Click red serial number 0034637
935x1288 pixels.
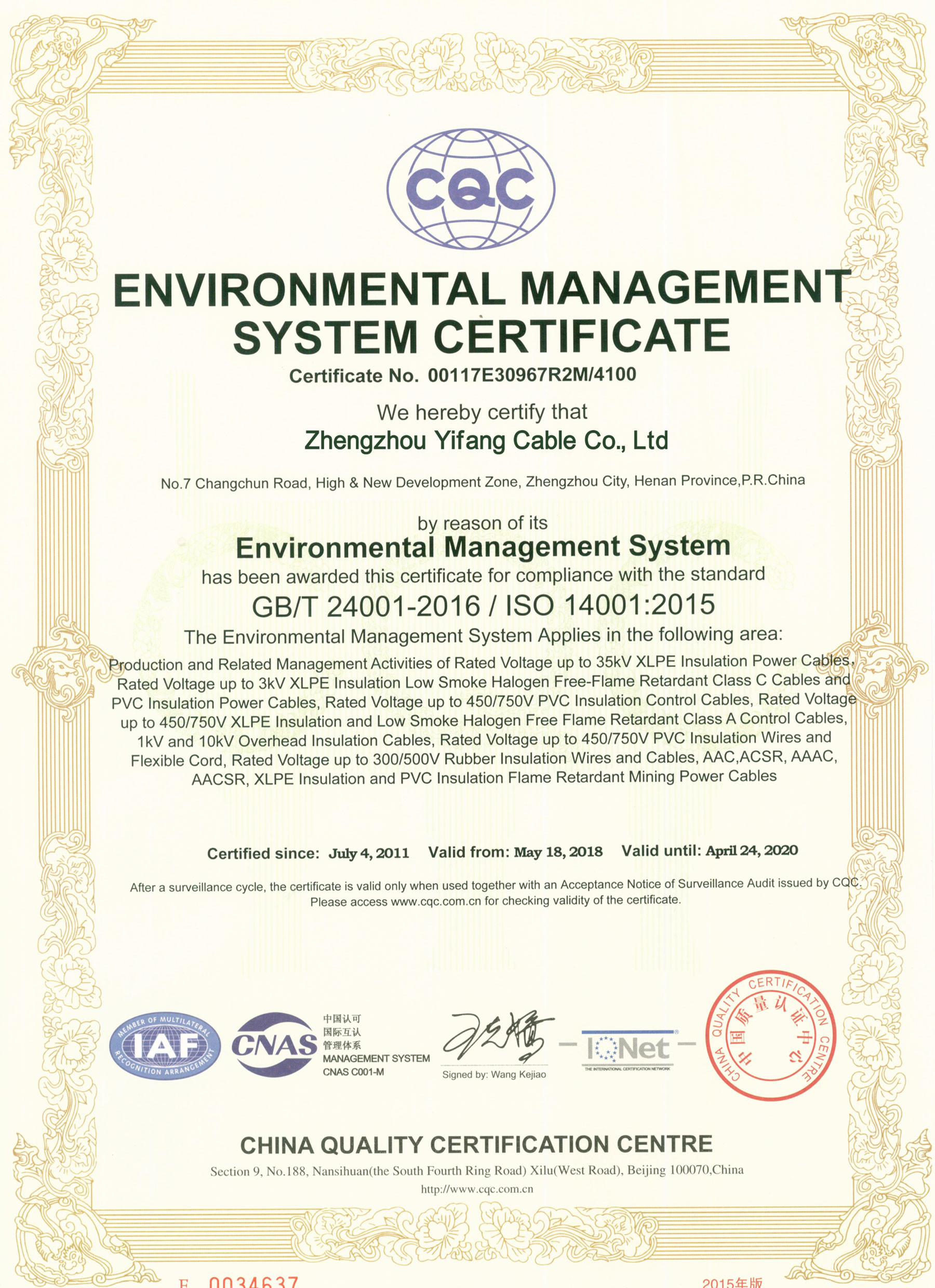(x=253, y=1281)
